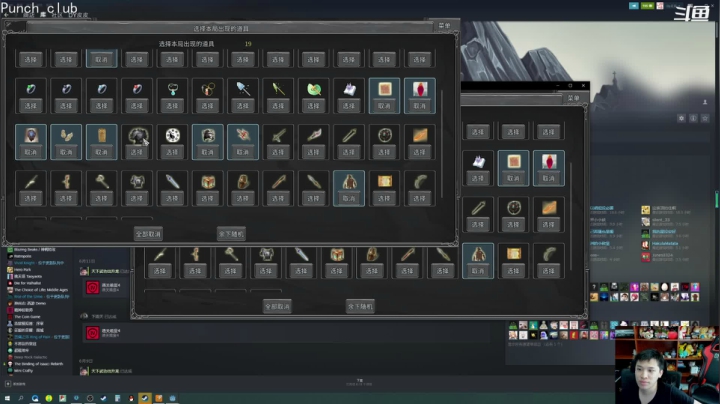Click crystal-on-book icon in the front window
Image resolution: width=720 pixels, height=404 pixels.
point(349,89)
